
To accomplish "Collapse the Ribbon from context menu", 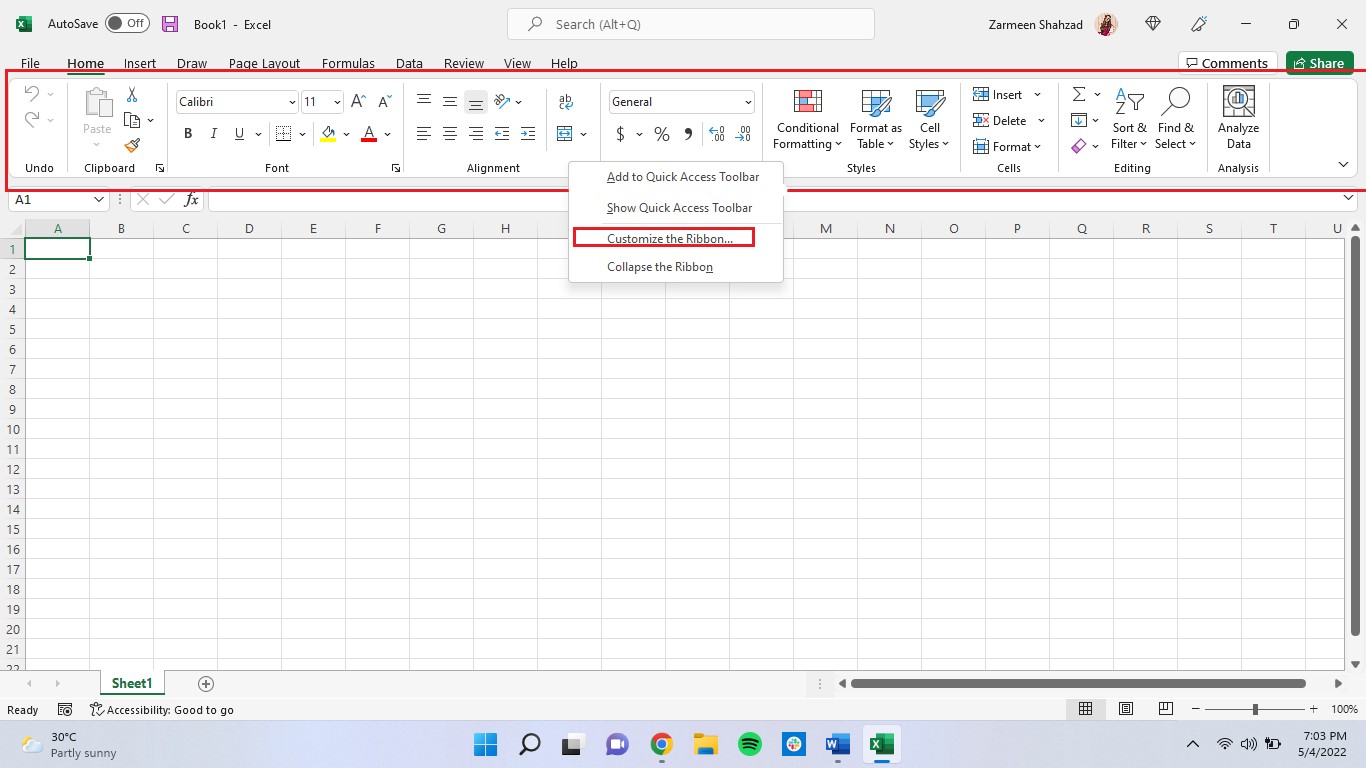I will [659, 266].
